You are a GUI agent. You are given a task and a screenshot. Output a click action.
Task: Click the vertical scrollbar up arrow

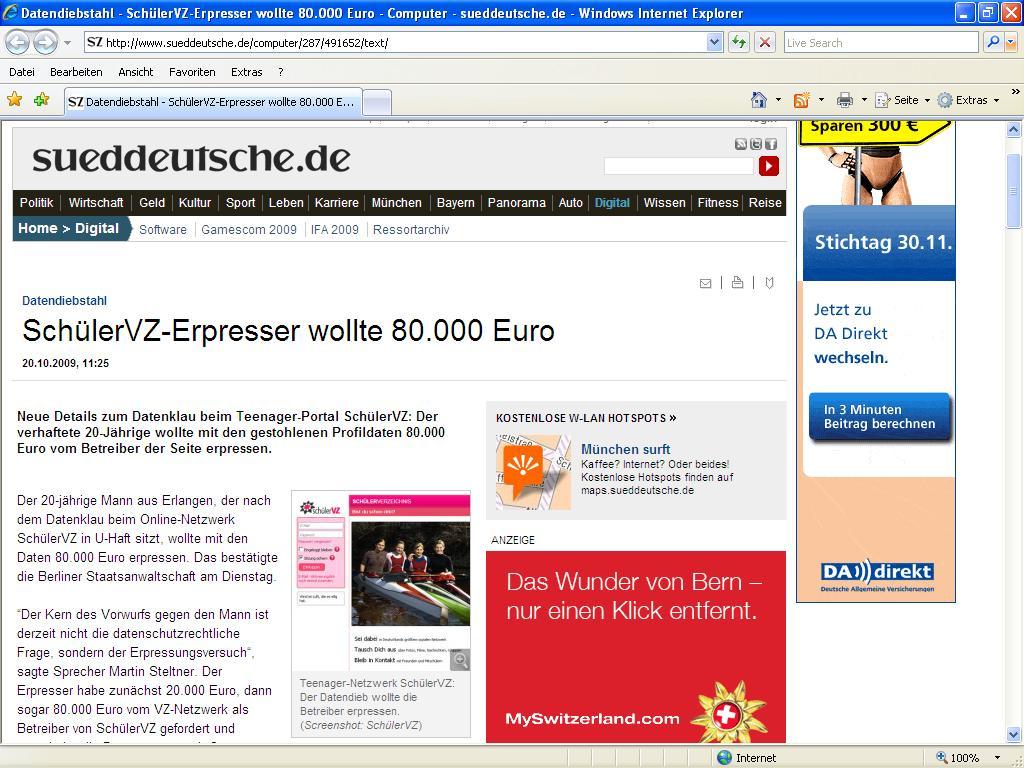(x=1014, y=130)
